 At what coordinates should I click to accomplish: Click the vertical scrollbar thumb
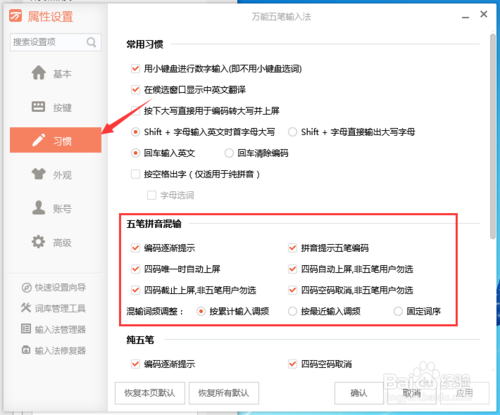(x=493, y=136)
